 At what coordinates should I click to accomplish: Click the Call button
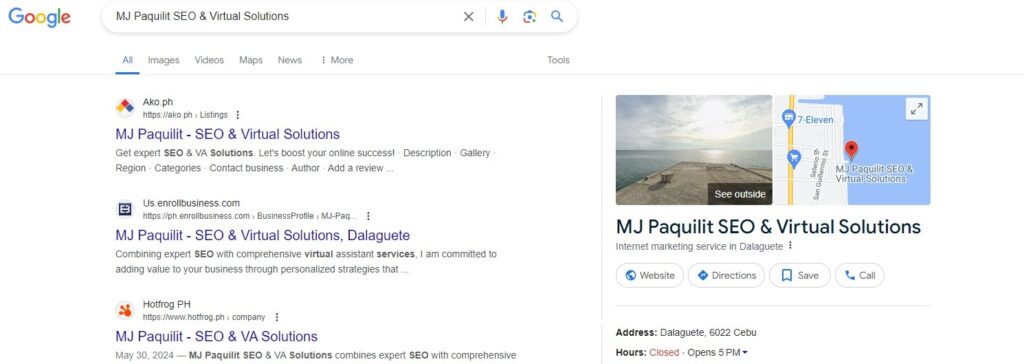pyautogui.click(x=859, y=275)
